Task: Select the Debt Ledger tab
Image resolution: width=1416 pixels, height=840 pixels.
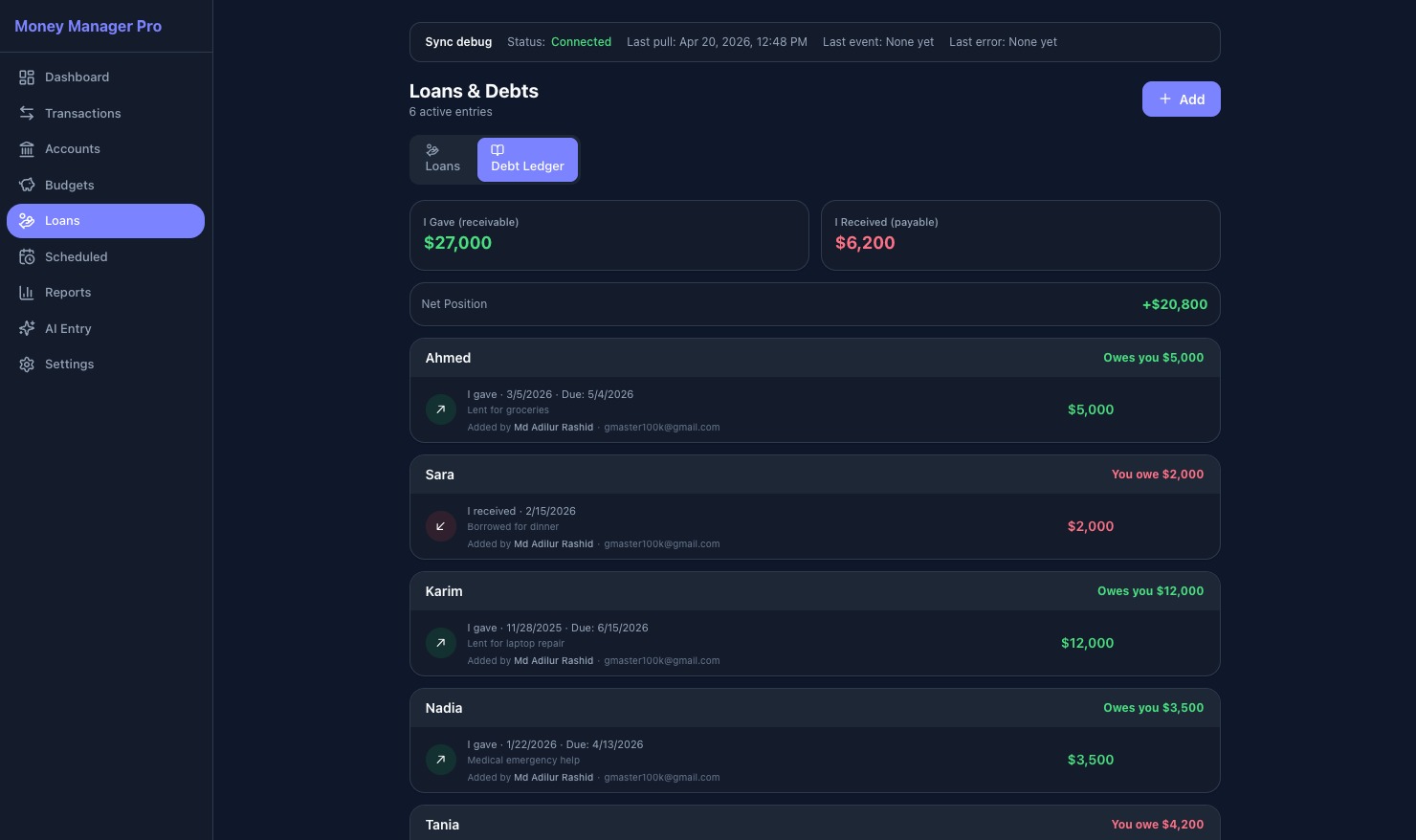Action: tap(527, 160)
